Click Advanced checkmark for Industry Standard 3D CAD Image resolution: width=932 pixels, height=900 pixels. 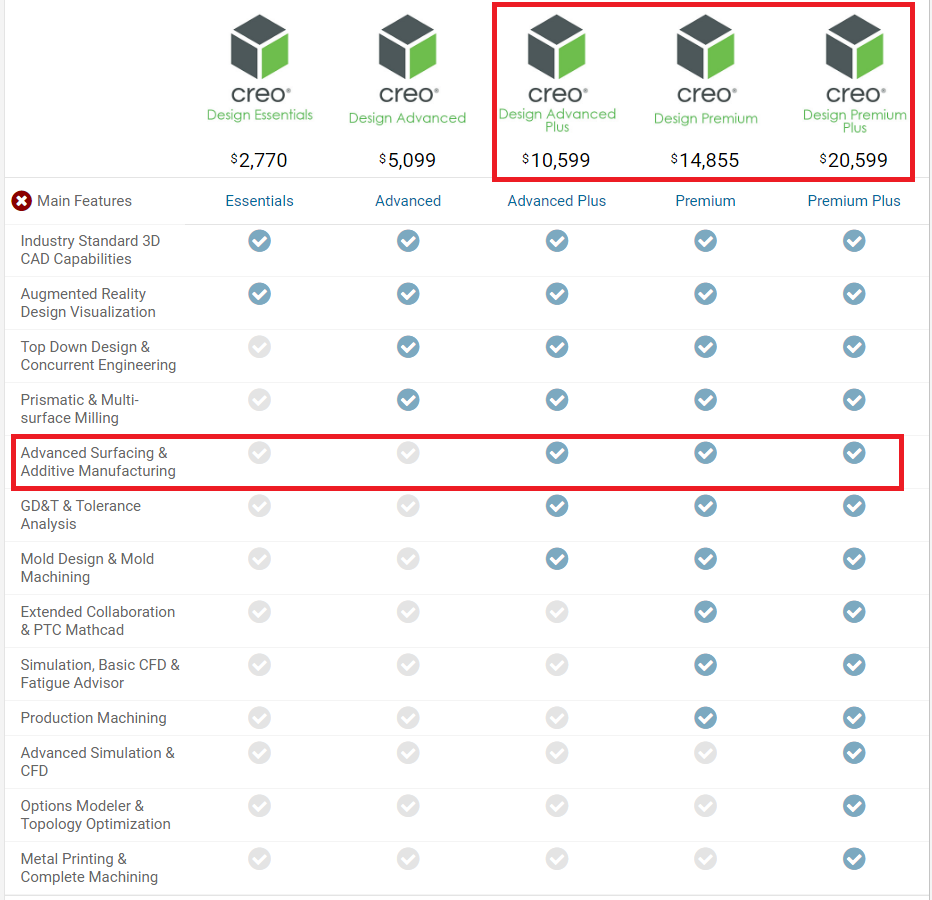click(408, 241)
